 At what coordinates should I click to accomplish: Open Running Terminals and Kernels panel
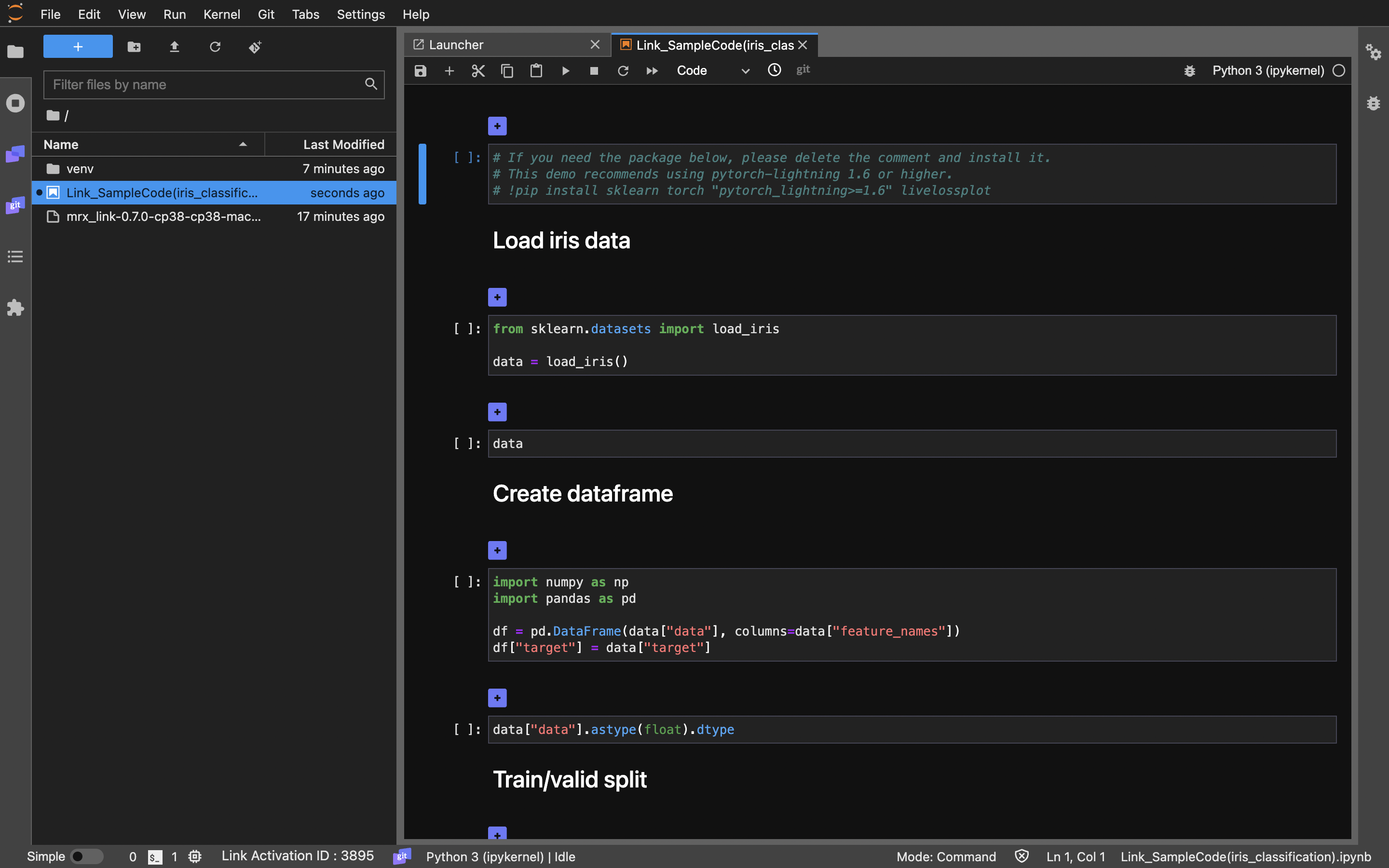pos(15,103)
